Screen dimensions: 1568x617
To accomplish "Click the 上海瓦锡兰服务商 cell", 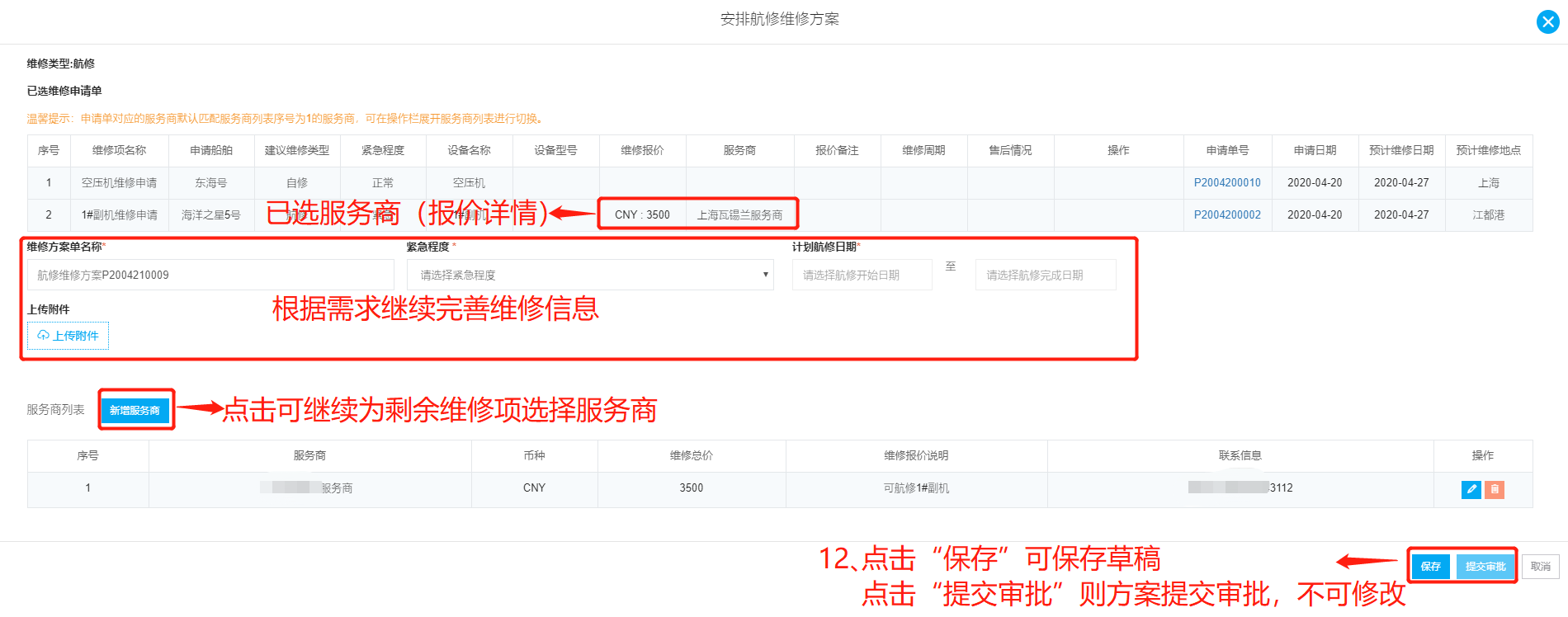I will point(739,215).
